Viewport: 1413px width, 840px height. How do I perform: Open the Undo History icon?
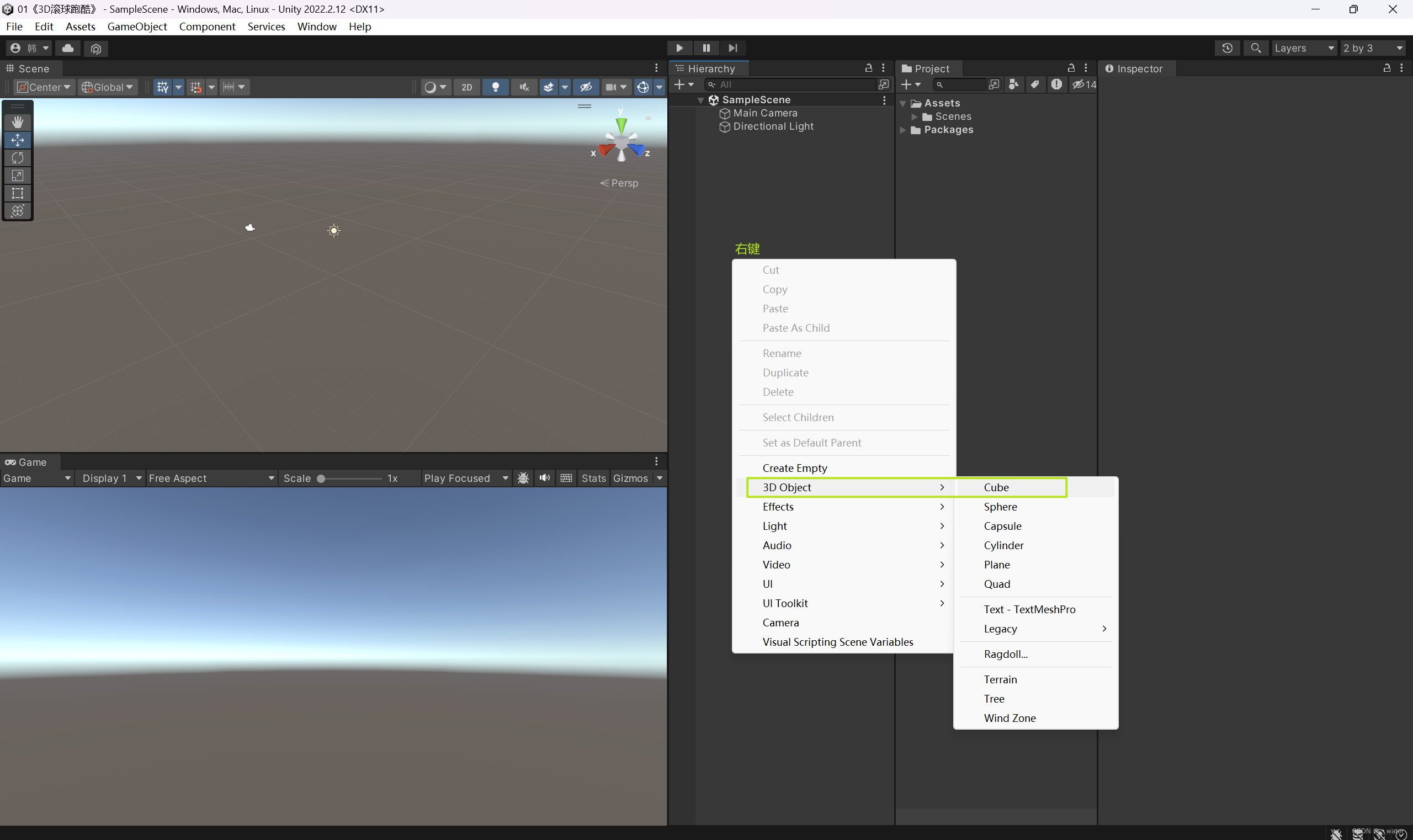(1227, 48)
